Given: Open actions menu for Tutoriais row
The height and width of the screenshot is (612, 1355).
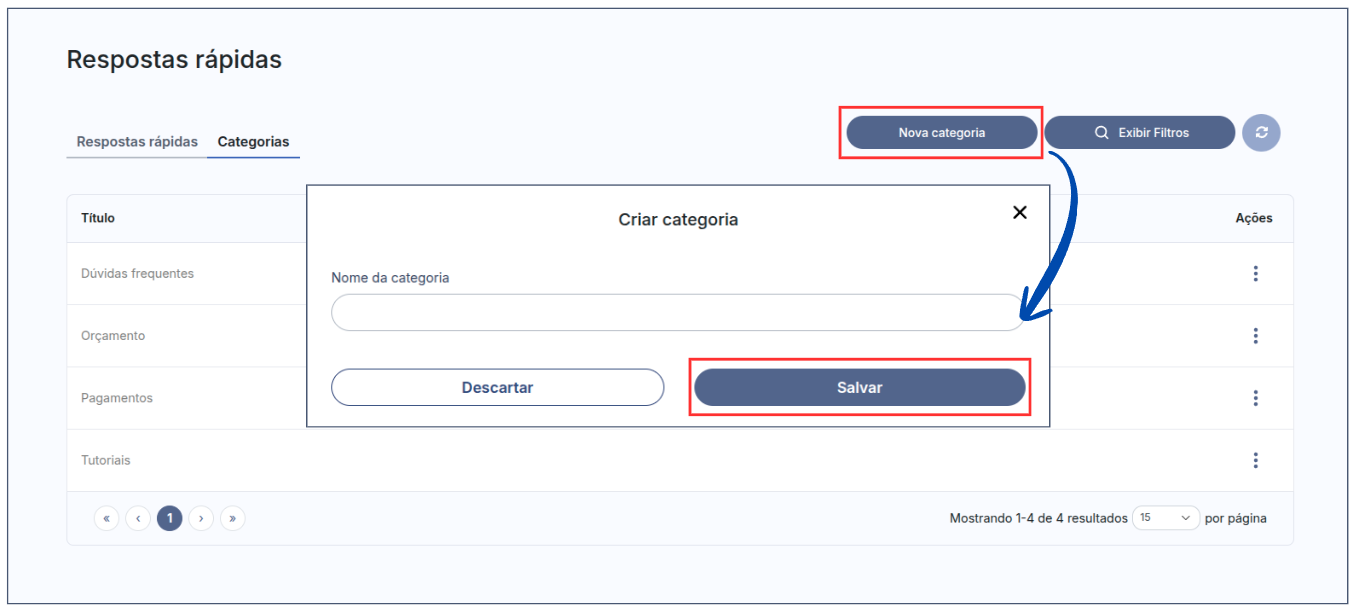Looking at the screenshot, I should [1255, 460].
